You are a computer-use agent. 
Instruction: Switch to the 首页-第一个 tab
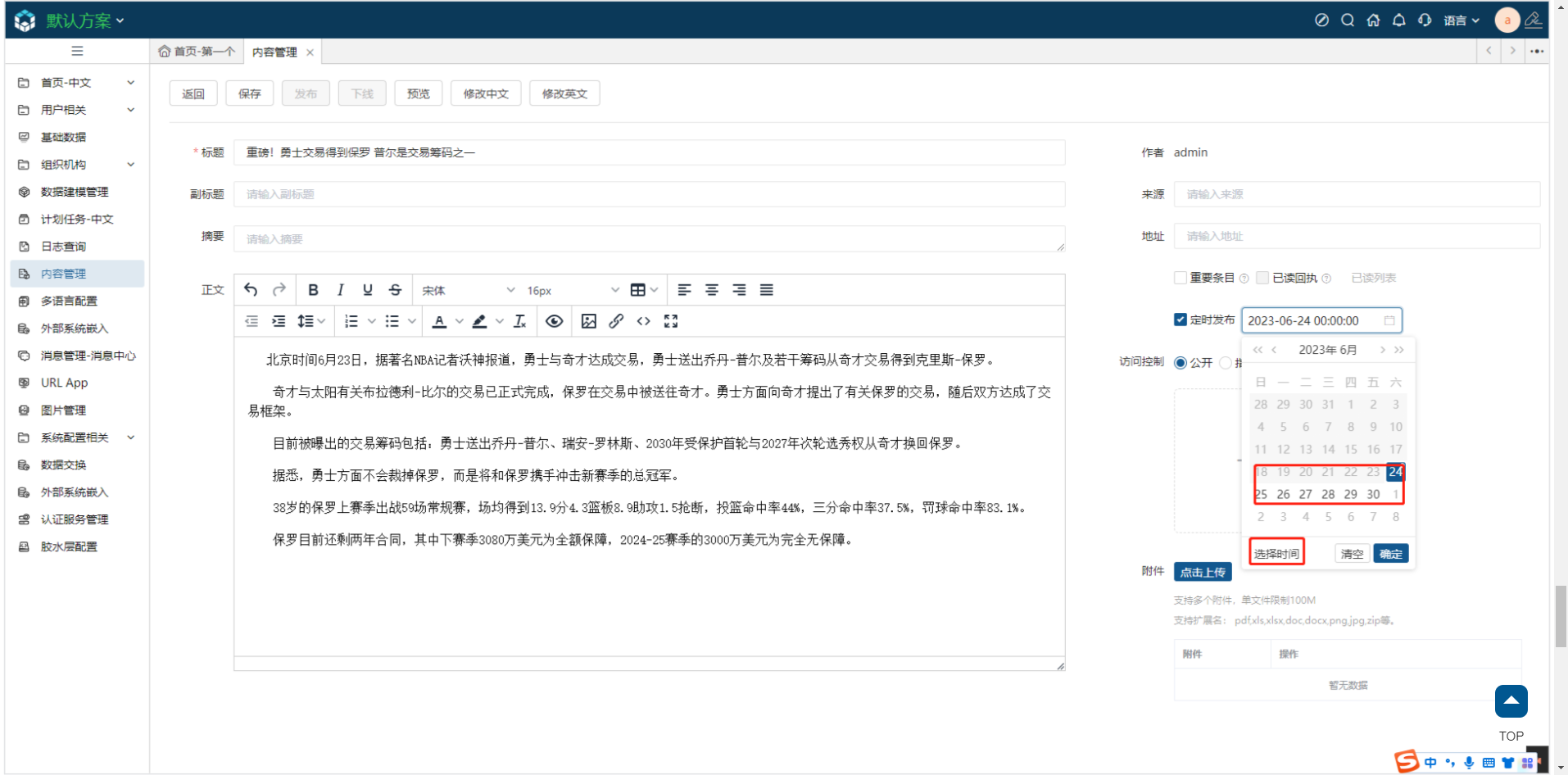tap(197, 52)
